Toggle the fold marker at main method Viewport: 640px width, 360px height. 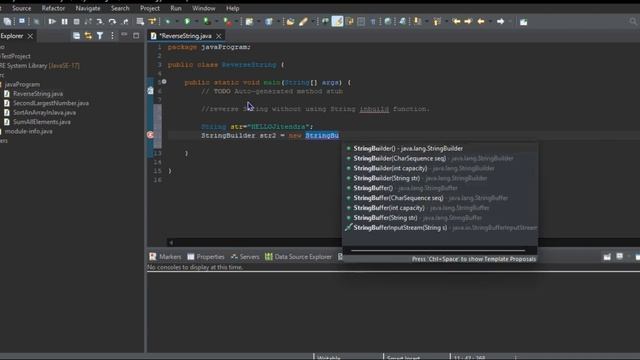(164, 82)
